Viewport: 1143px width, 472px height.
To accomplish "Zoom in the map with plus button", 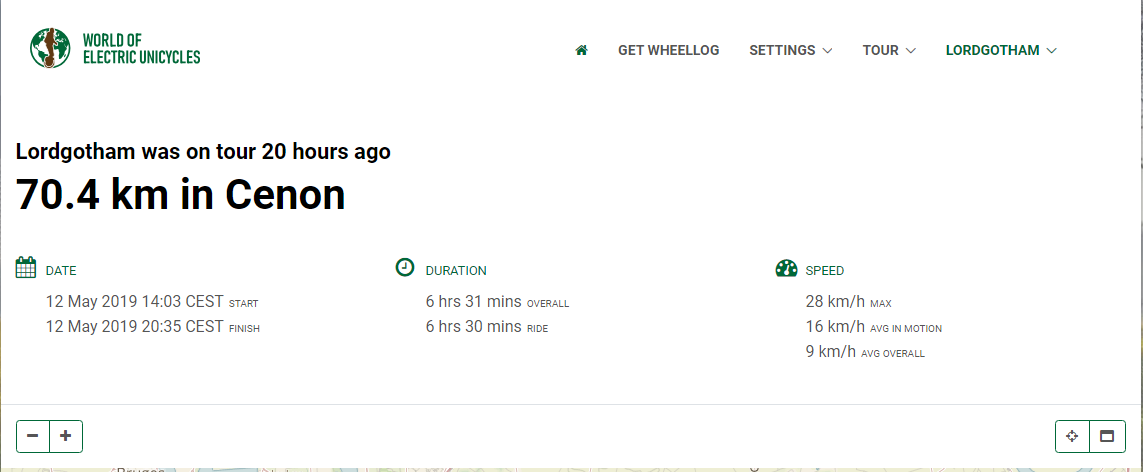I will 66,436.
